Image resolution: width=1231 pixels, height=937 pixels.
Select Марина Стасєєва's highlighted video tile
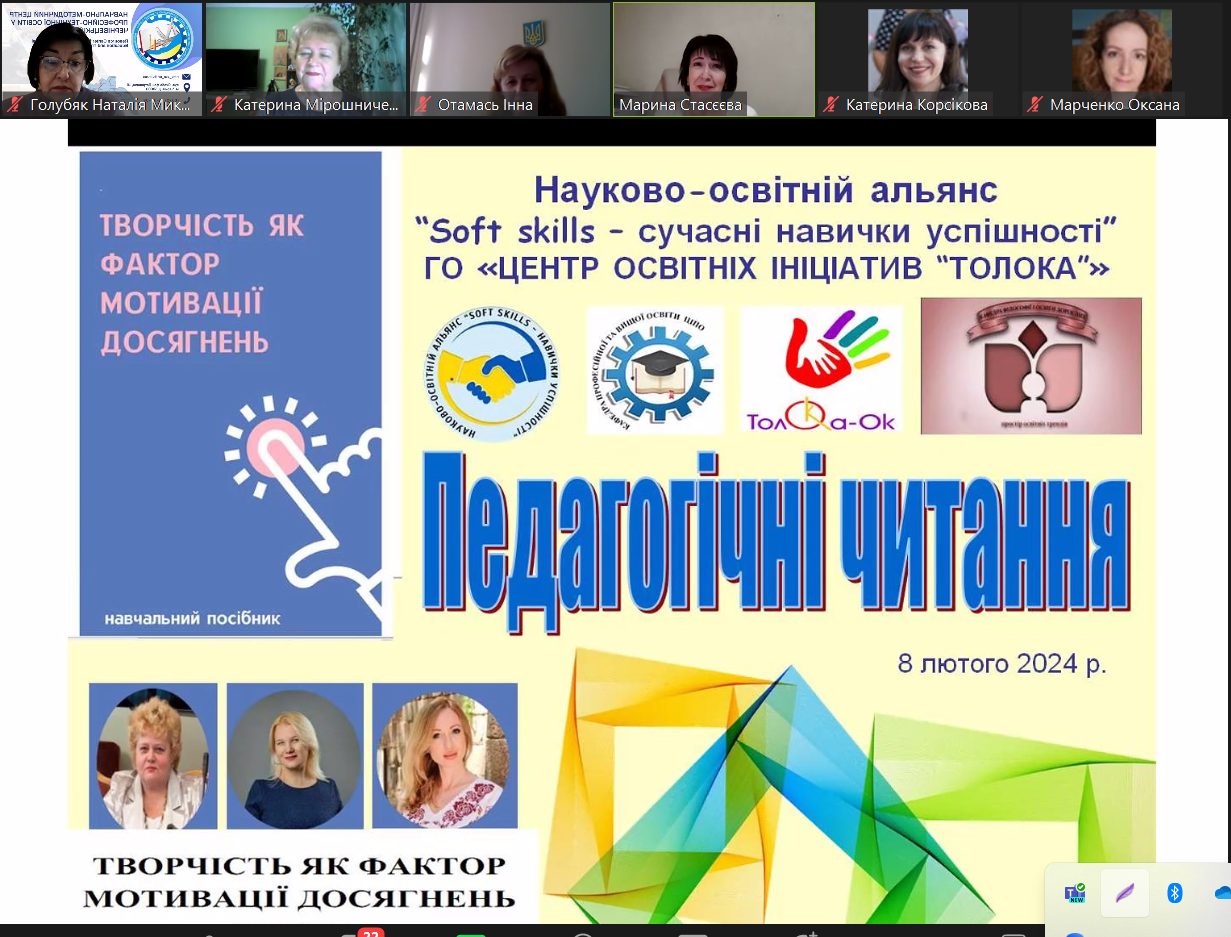714,59
